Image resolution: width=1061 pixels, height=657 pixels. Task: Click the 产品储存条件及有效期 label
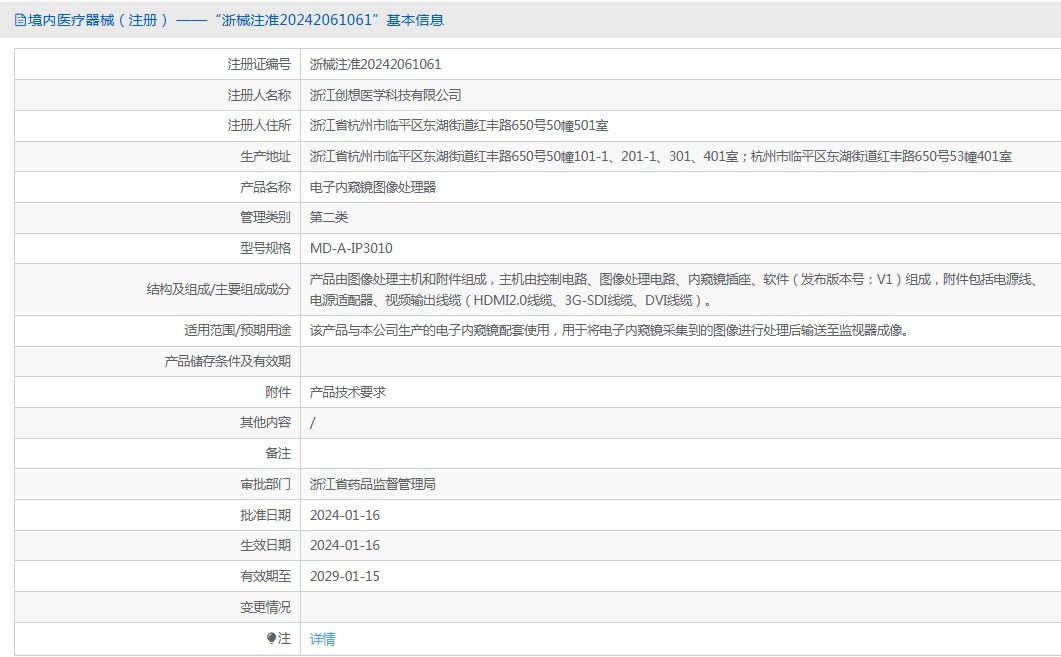(x=227, y=361)
